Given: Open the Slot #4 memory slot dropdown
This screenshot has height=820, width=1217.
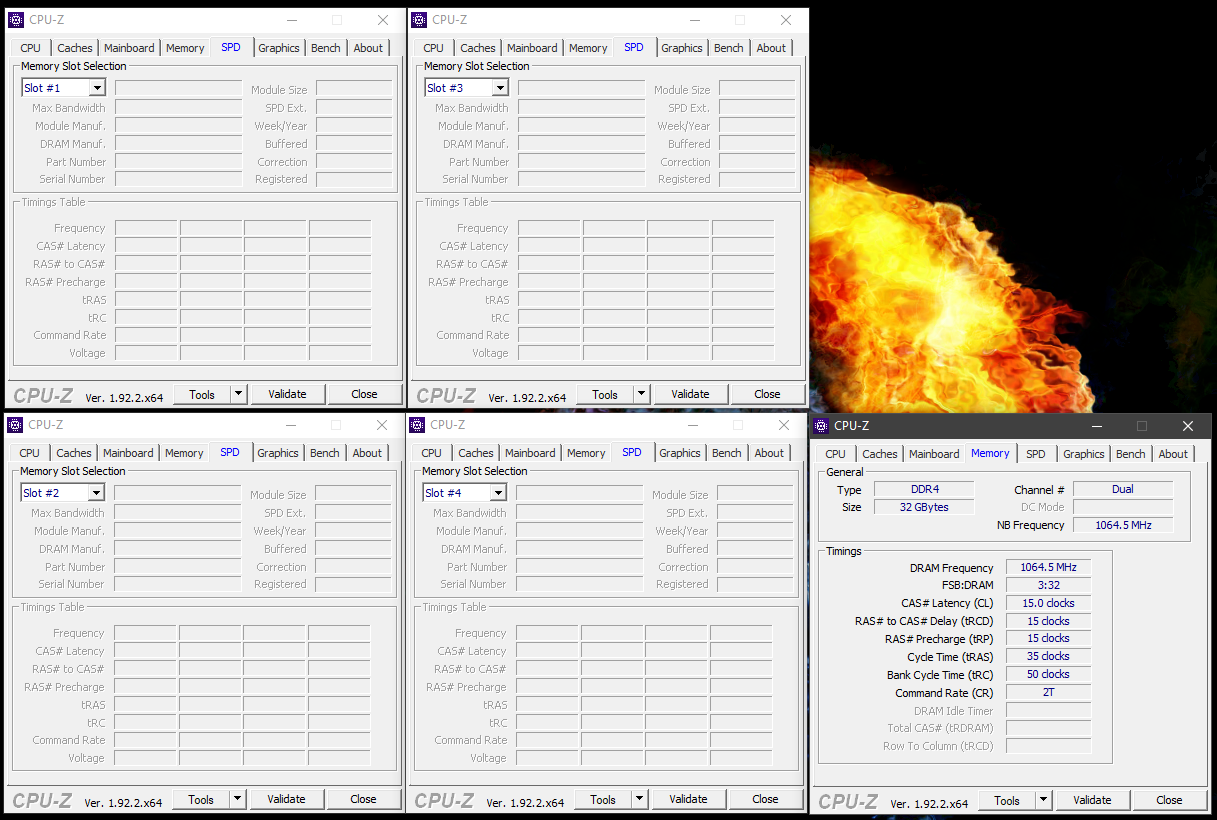Looking at the screenshot, I should [x=498, y=493].
